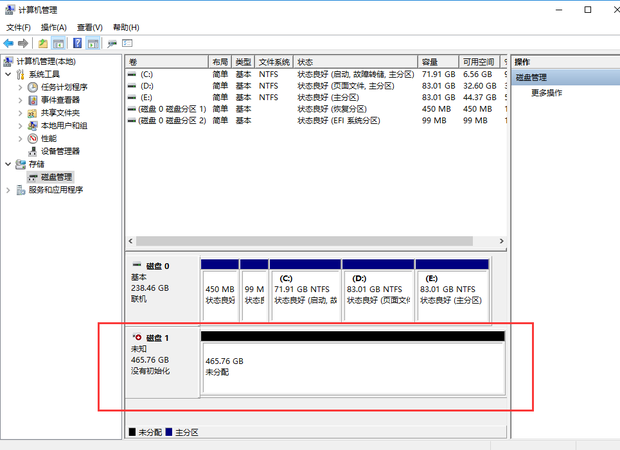Click More Actions (更多操作) in actions pane
This screenshot has height=450, width=620.
click(546, 93)
